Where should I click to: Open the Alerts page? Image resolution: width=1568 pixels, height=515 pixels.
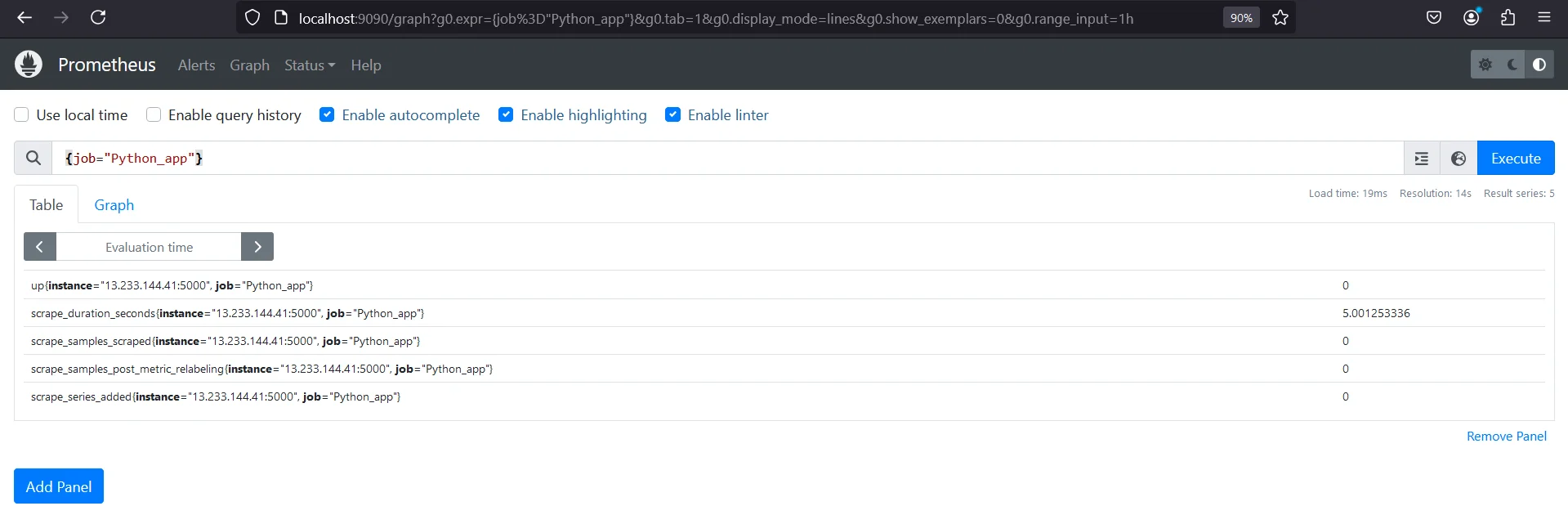coord(197,65)
